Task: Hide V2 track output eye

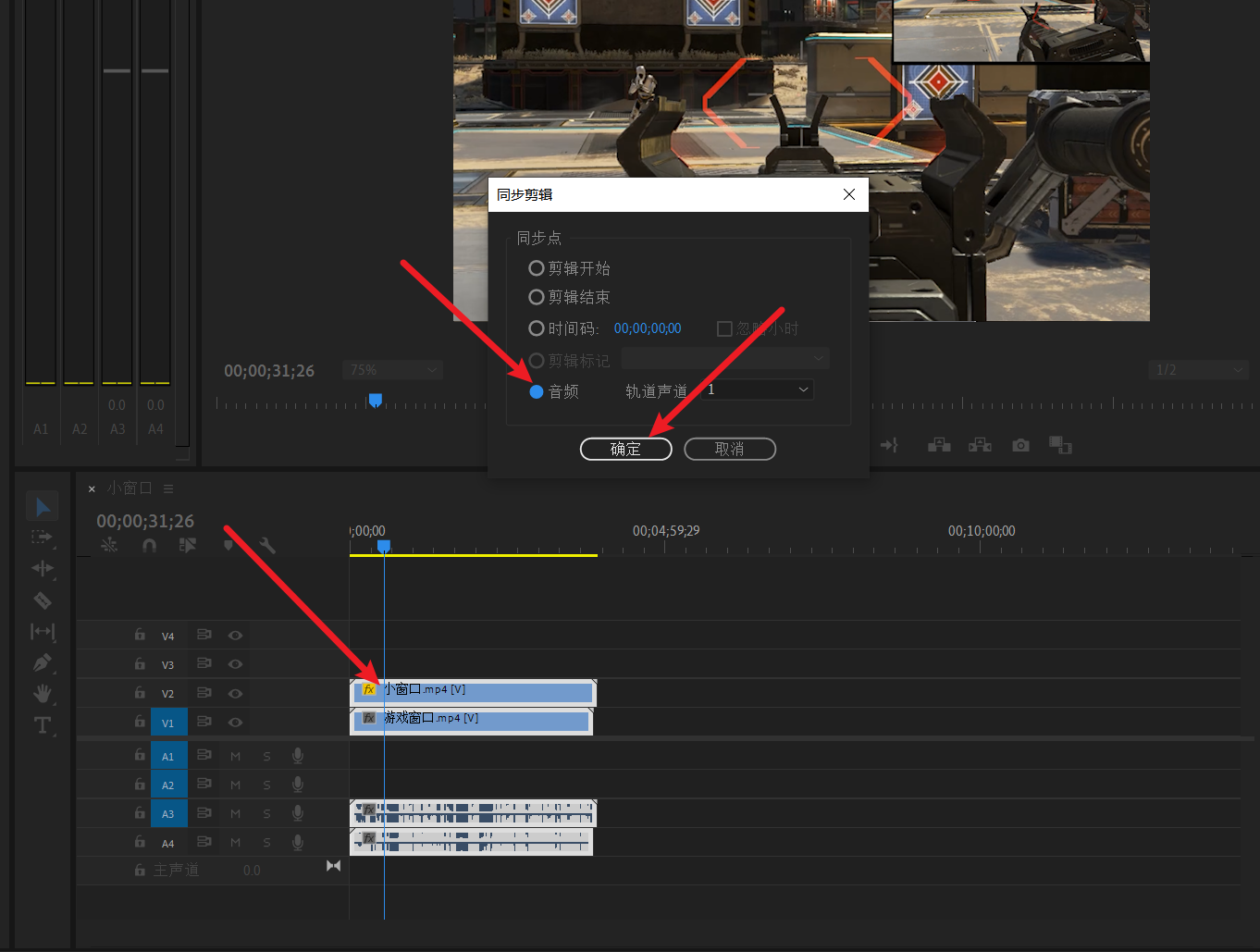Action: [235, 693]
